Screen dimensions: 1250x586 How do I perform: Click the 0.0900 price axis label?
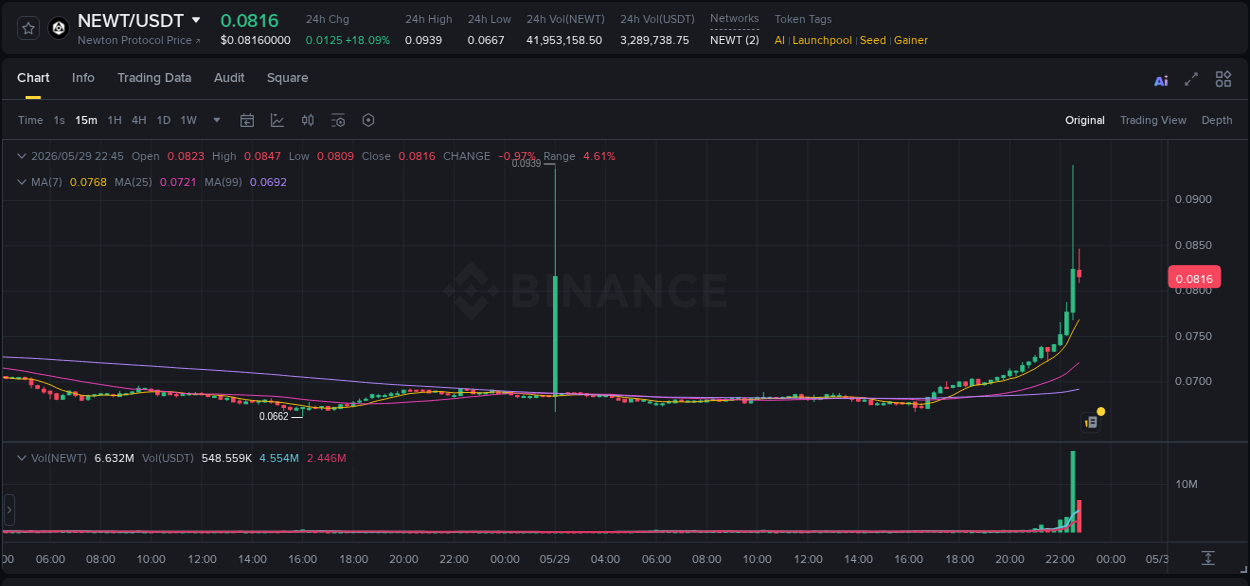pyautogui.click(x=1193, y=199)
